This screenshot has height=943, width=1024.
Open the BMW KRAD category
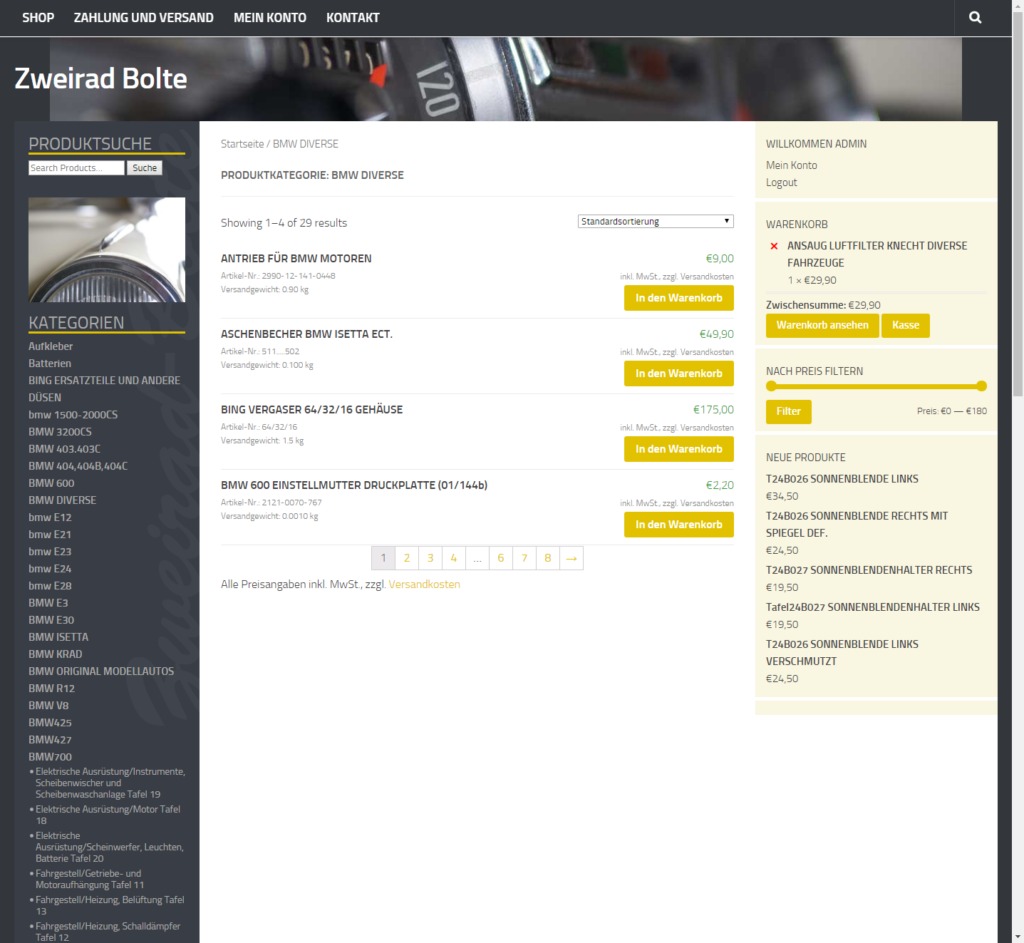pos(56,654)
